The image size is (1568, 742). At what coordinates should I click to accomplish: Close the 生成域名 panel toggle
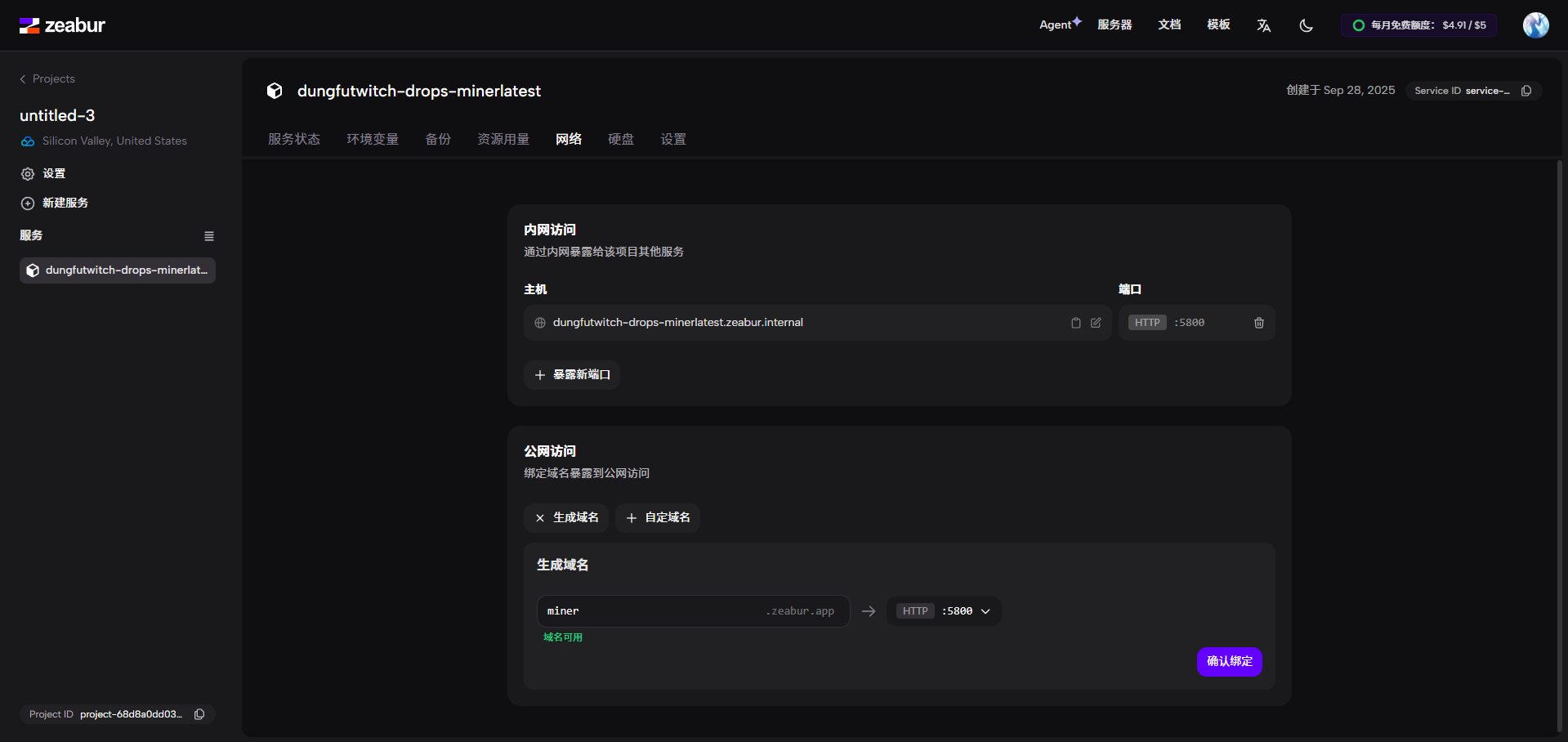coord(566,518)
